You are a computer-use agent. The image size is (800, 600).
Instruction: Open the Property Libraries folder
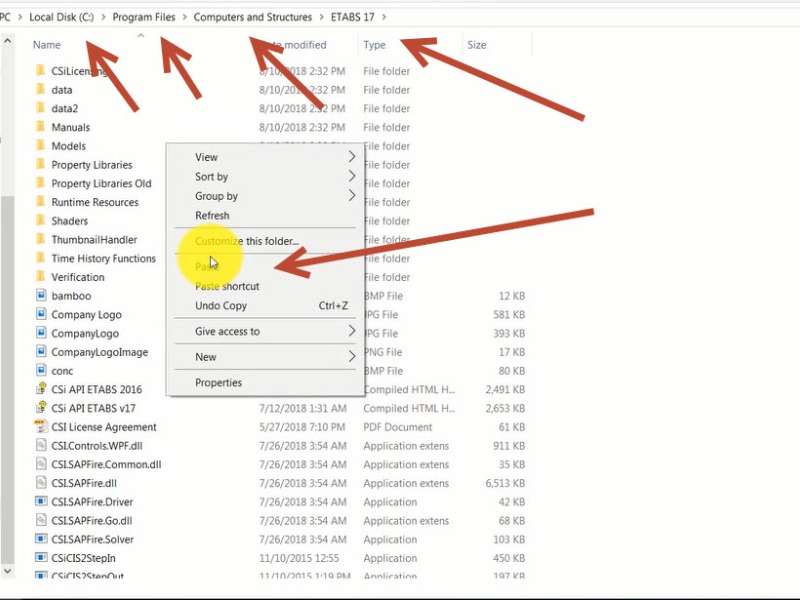(x=90, y=164)
